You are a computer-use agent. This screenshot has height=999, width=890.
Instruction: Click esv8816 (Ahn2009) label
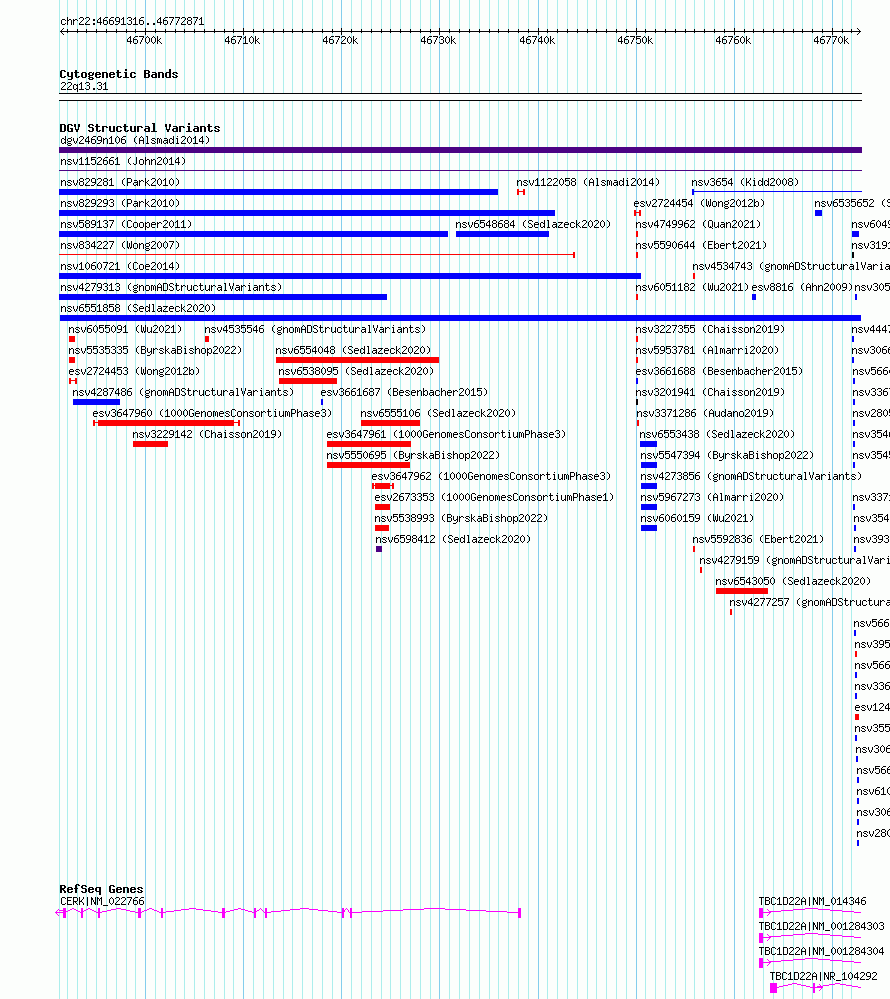click(x=802, y=287)
